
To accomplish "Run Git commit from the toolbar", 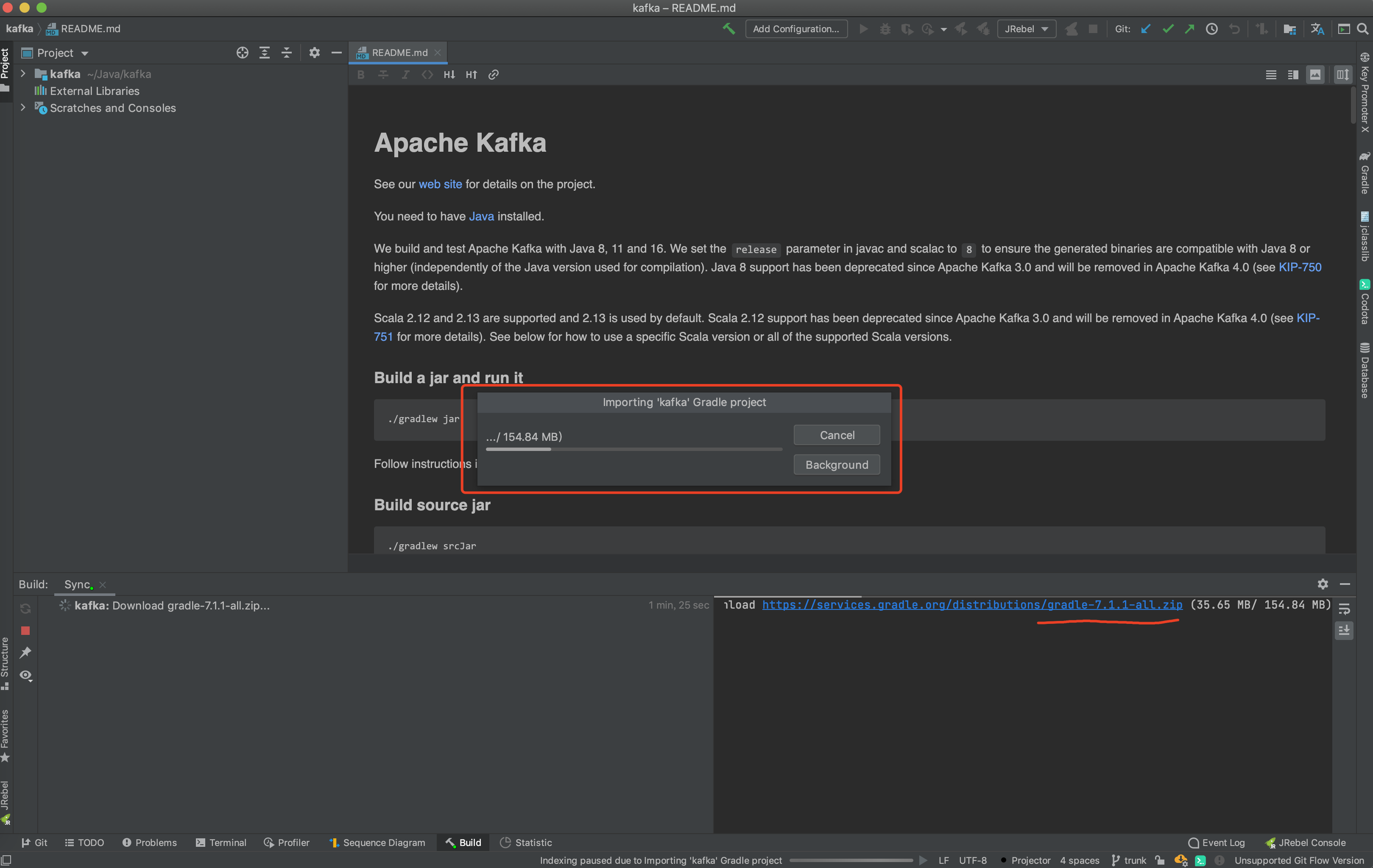I will [x=1168, y=28].
